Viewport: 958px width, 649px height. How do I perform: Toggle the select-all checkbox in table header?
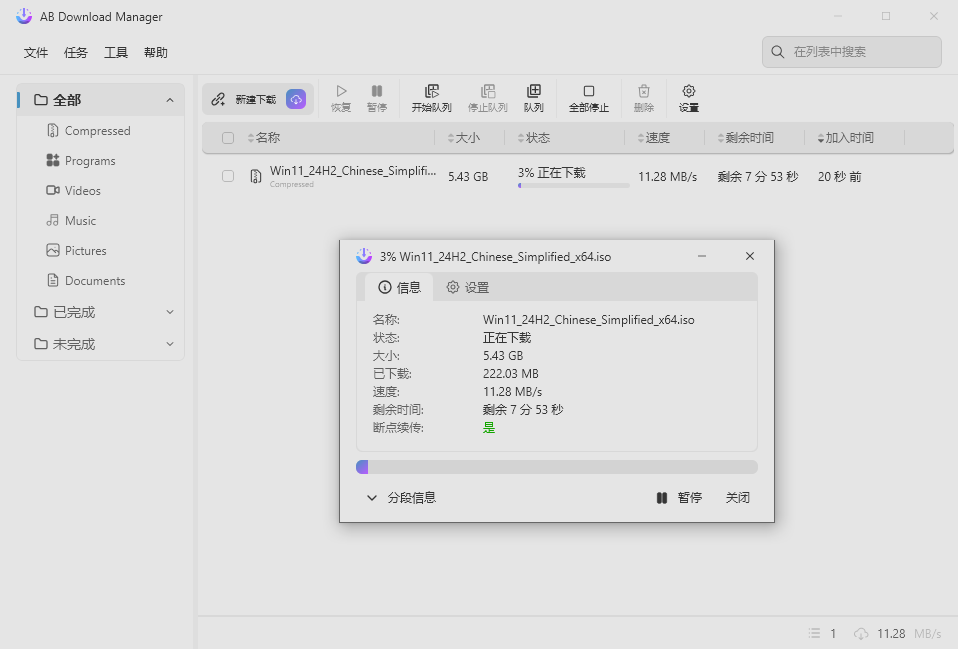pos(228,138)
